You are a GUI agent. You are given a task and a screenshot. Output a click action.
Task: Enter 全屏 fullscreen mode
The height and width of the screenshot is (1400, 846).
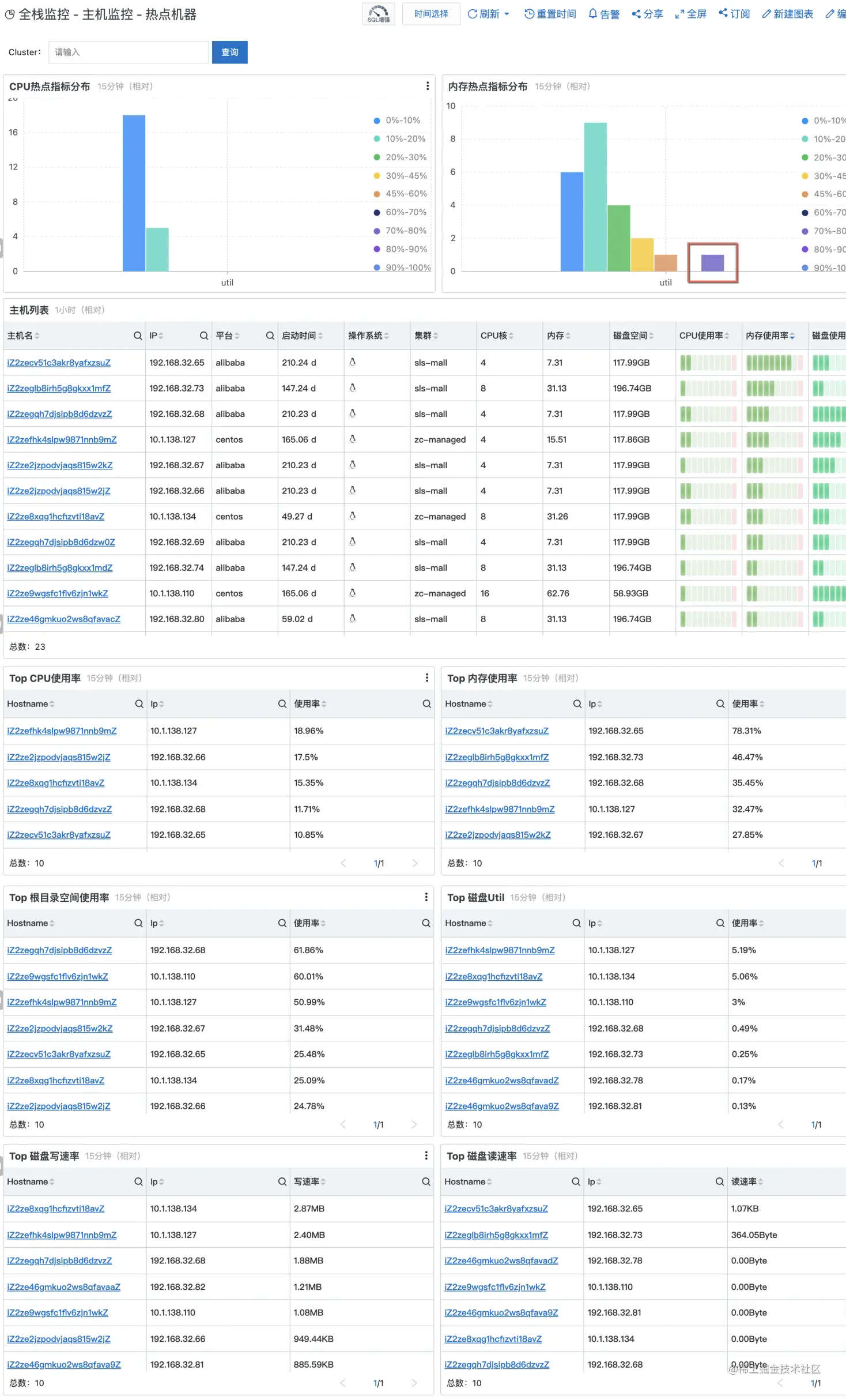(x=690, y=14)
